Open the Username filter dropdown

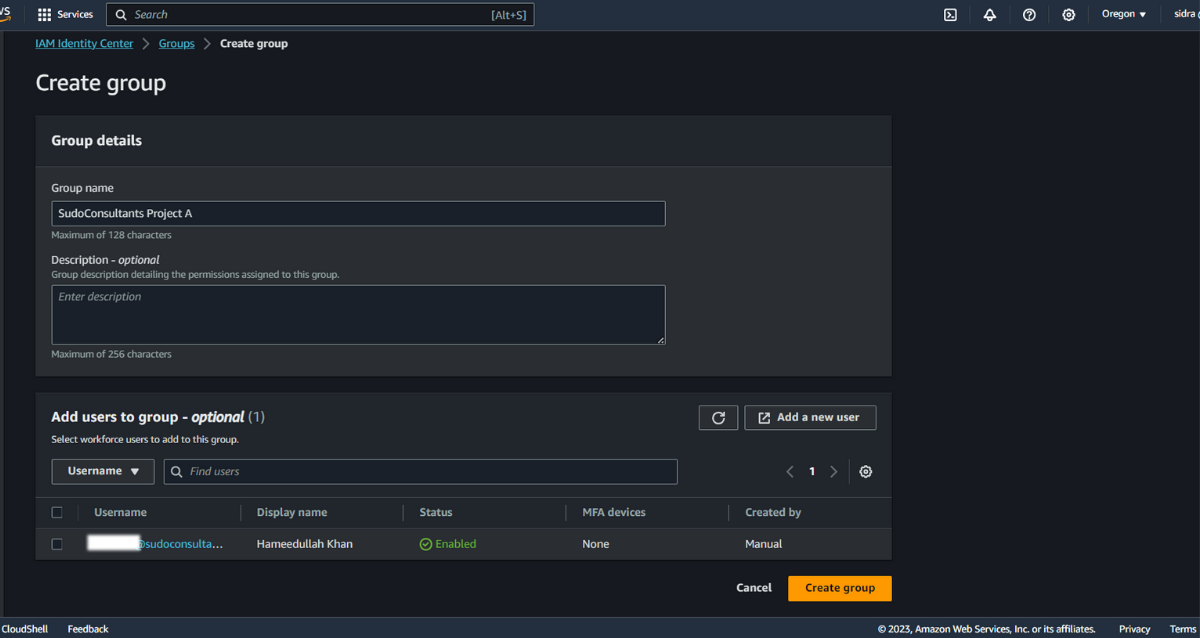click(x=103, y=471)
